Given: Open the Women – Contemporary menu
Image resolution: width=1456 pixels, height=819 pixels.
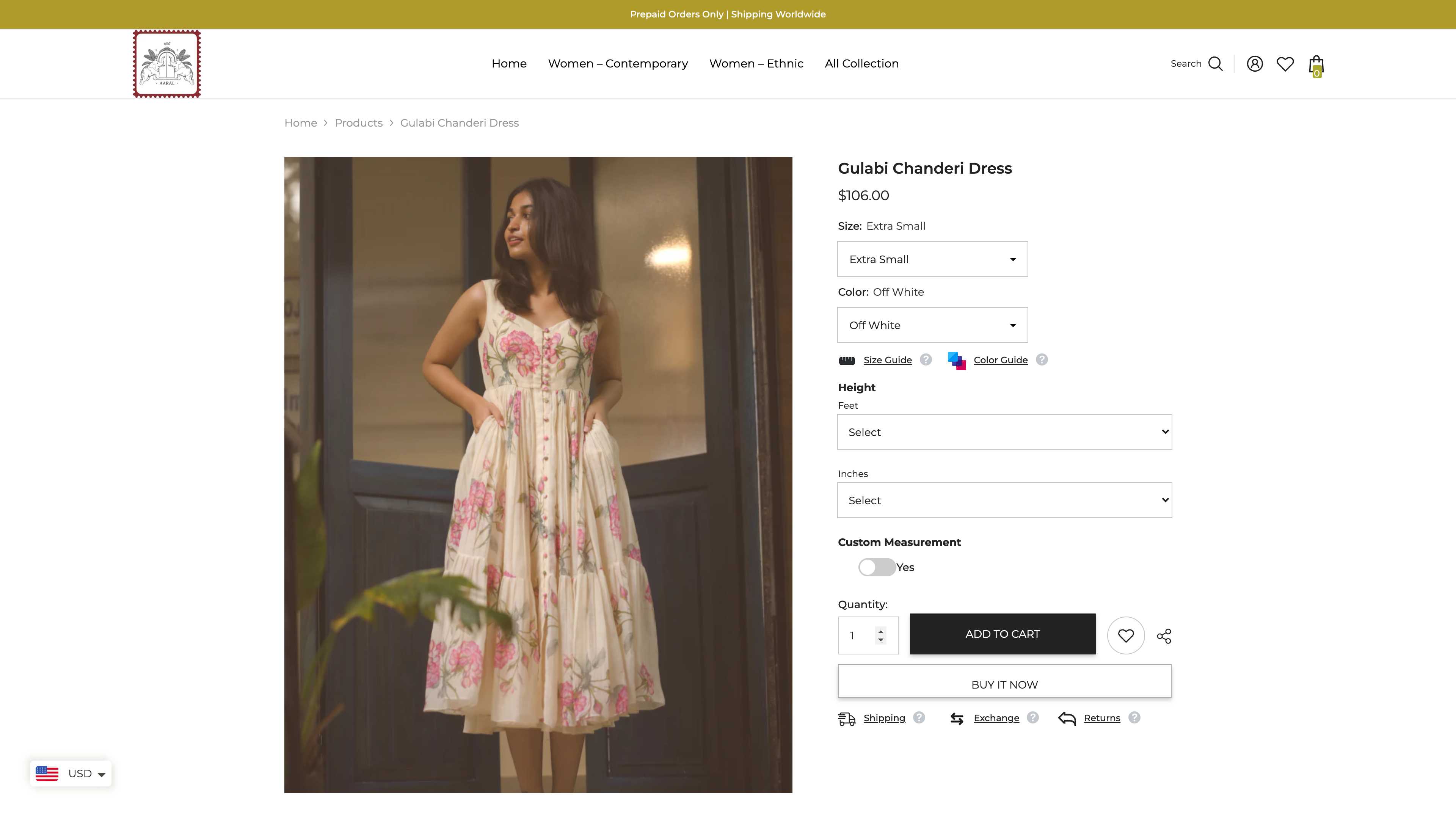Looking at the screenshot, I should (x=618, y=64).
